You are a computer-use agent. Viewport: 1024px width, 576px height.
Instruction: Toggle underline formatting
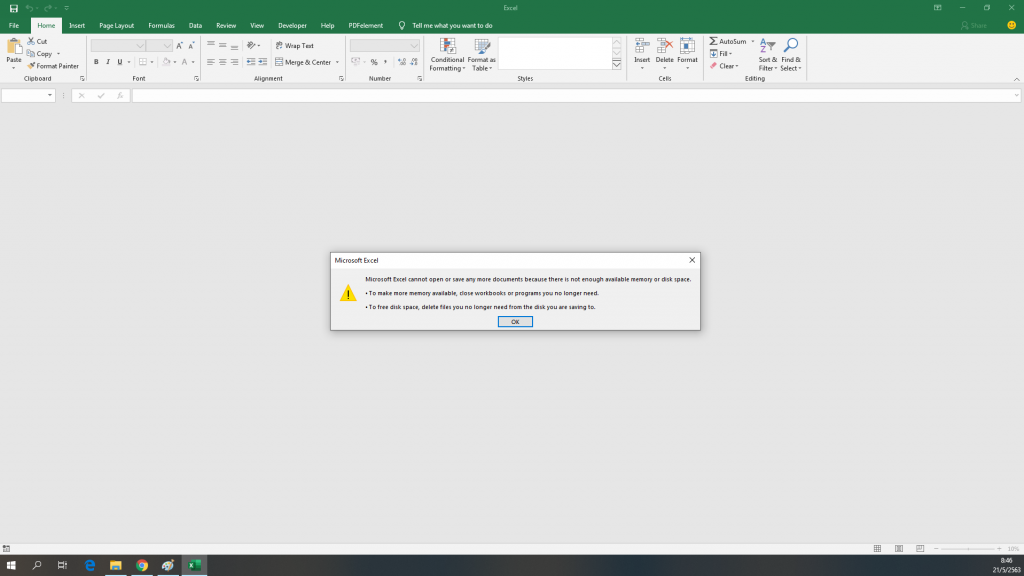click(x=119, y=62)
